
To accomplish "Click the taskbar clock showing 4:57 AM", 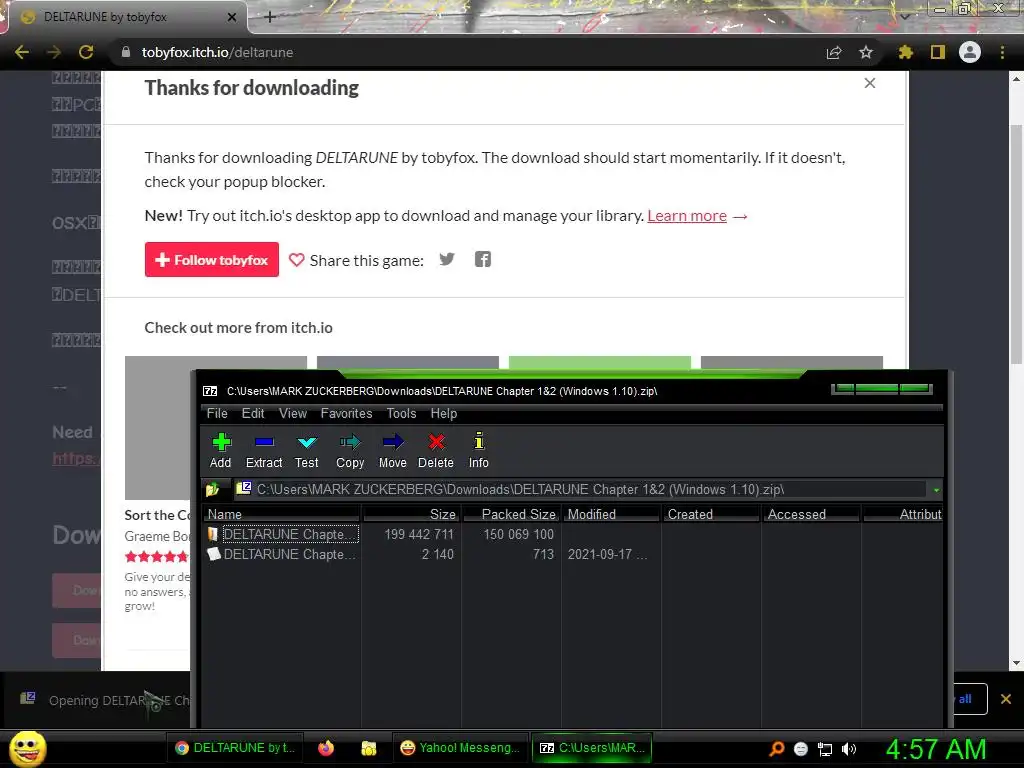I will coord(935,749).
